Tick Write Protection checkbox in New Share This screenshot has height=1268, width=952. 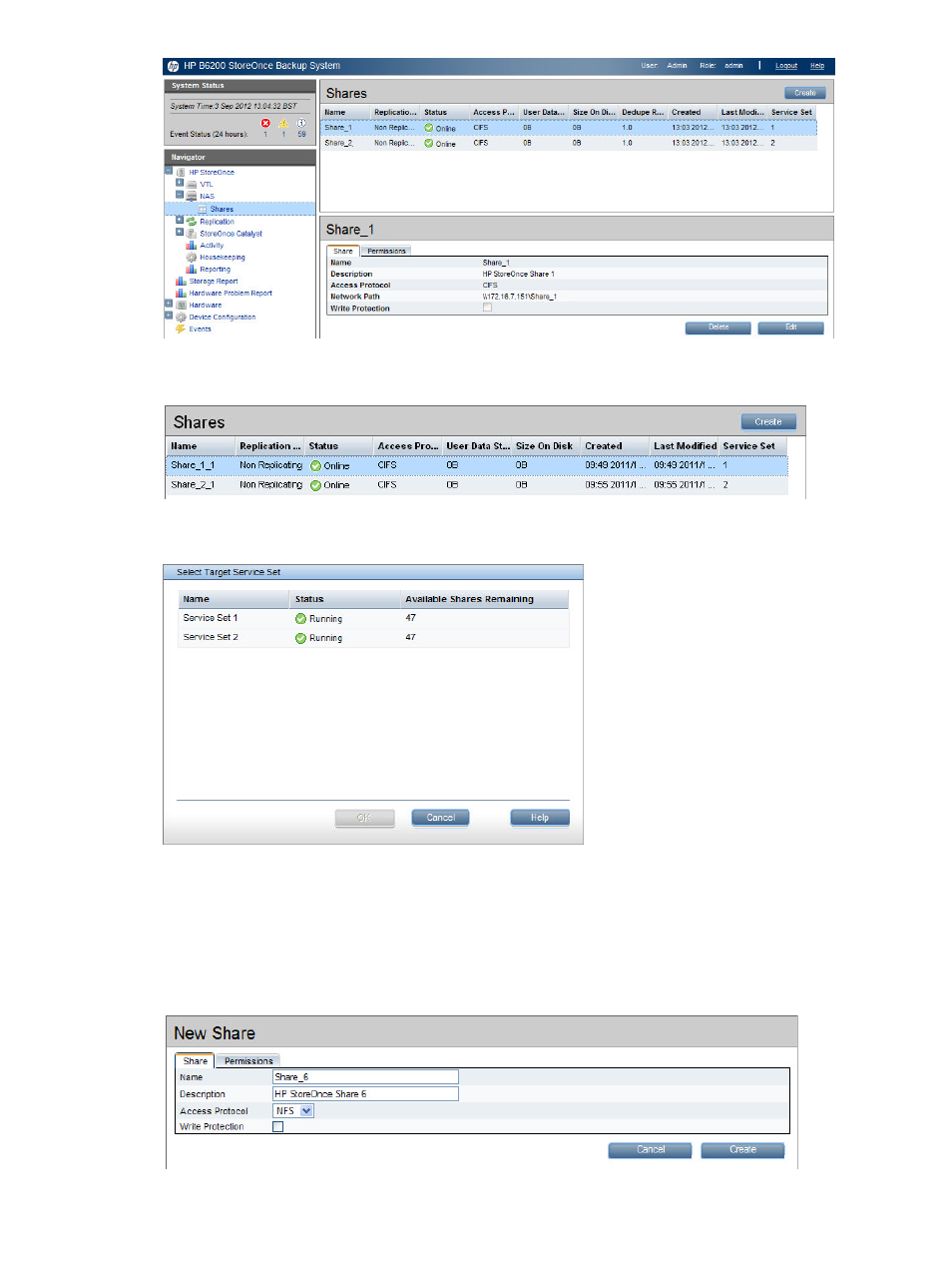[278, 1126]
